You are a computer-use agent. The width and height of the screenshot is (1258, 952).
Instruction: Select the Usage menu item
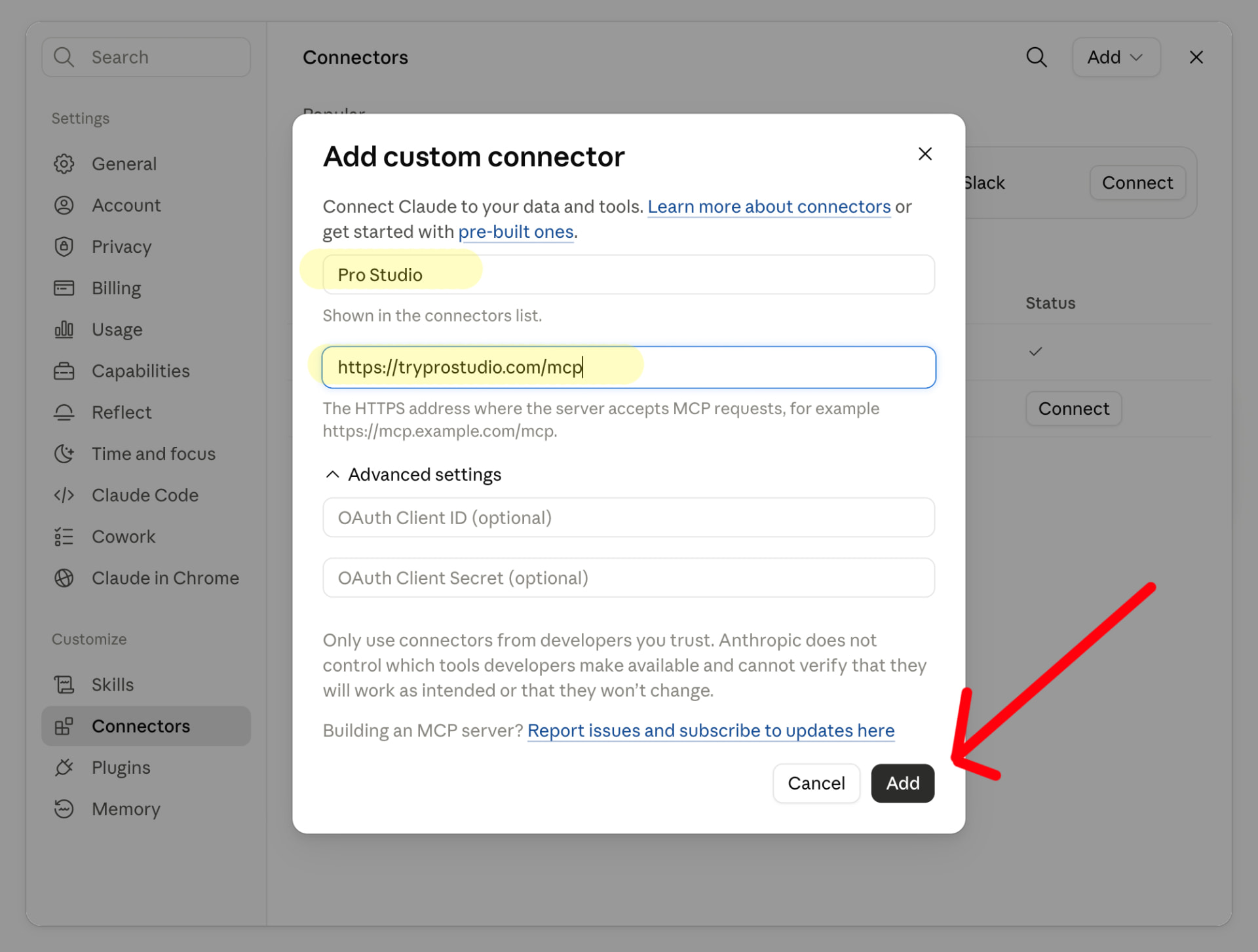click(146, 329)
